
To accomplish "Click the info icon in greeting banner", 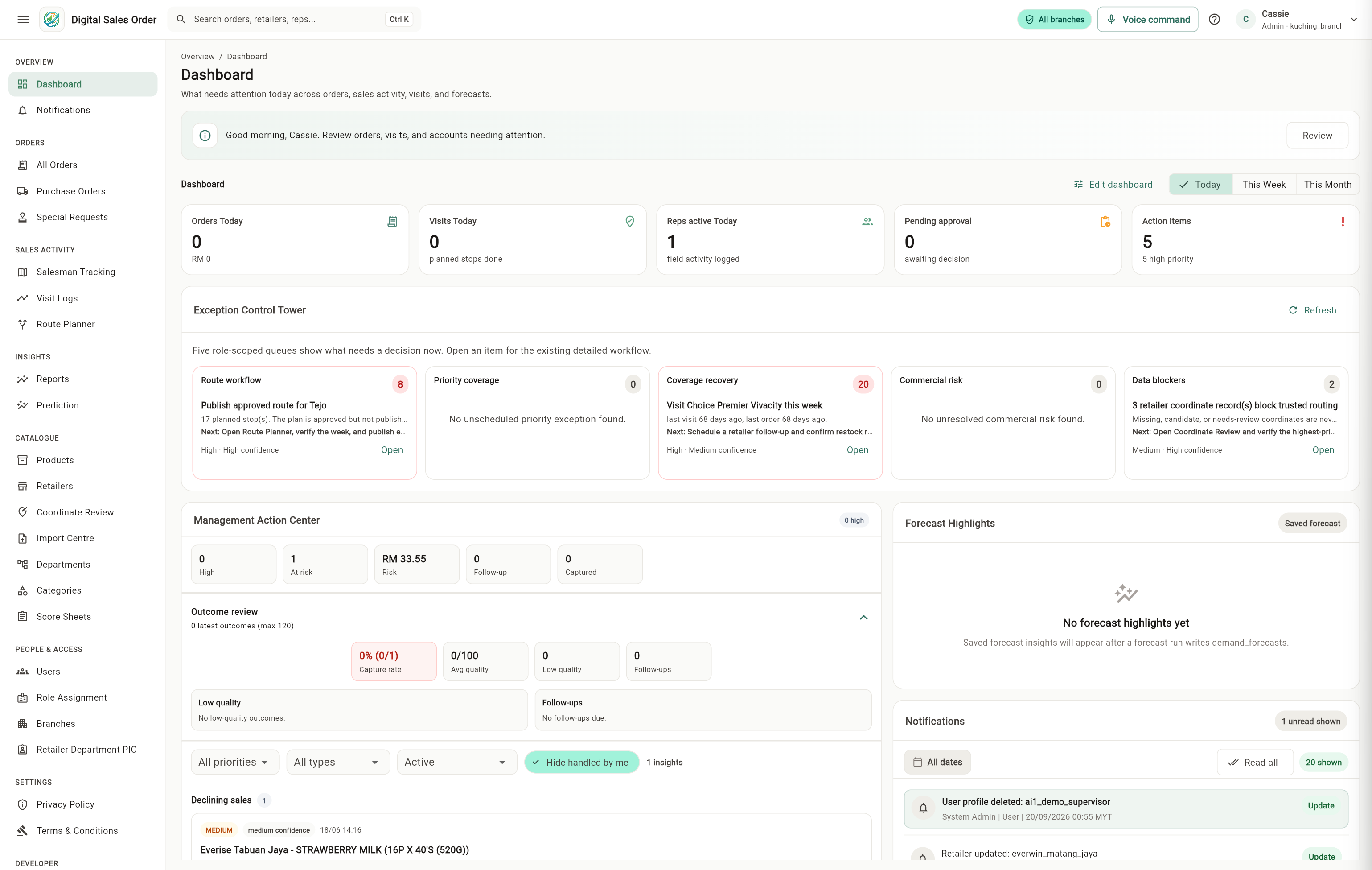I will coord(205,135).
